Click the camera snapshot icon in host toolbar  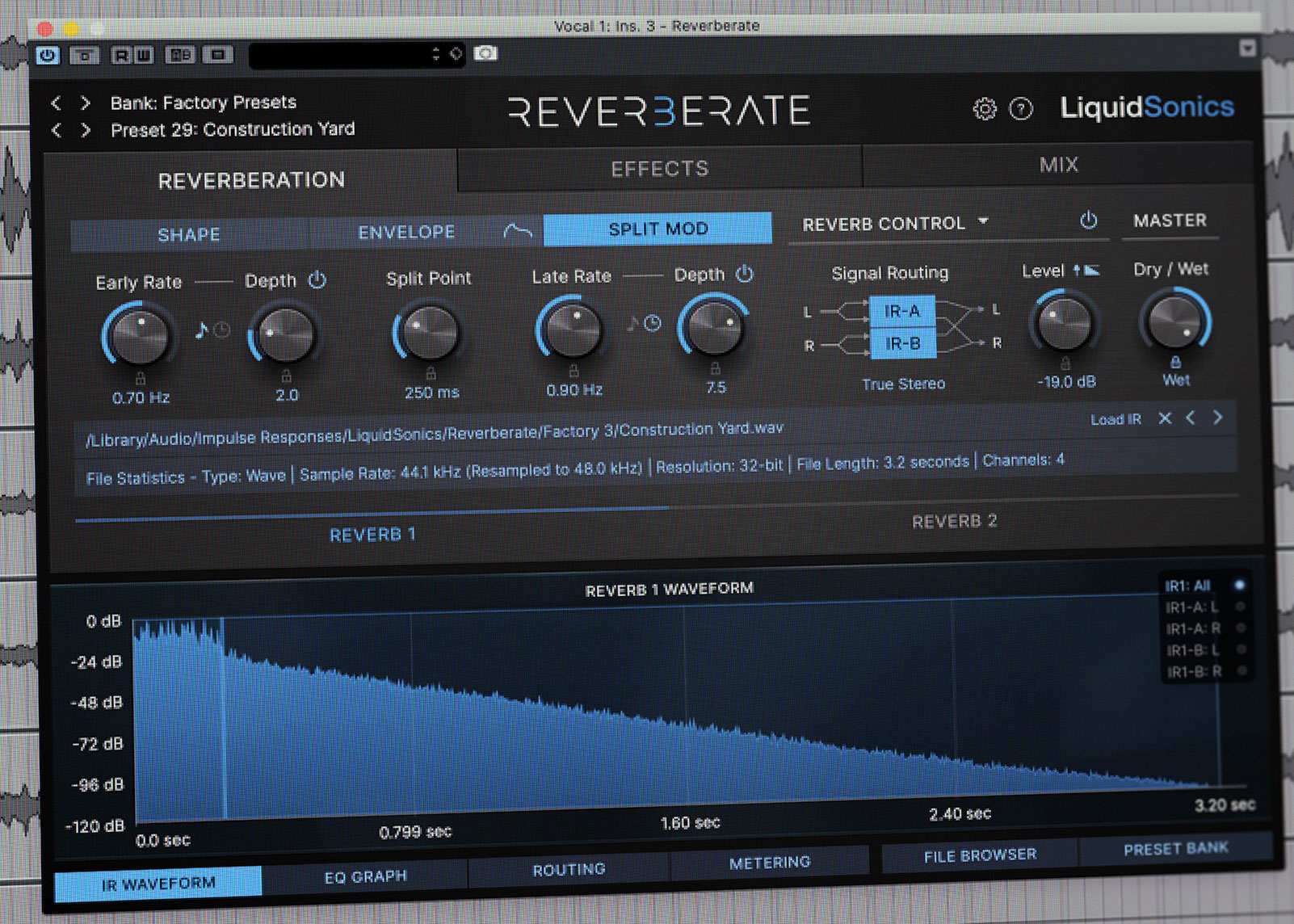[485, 53]
